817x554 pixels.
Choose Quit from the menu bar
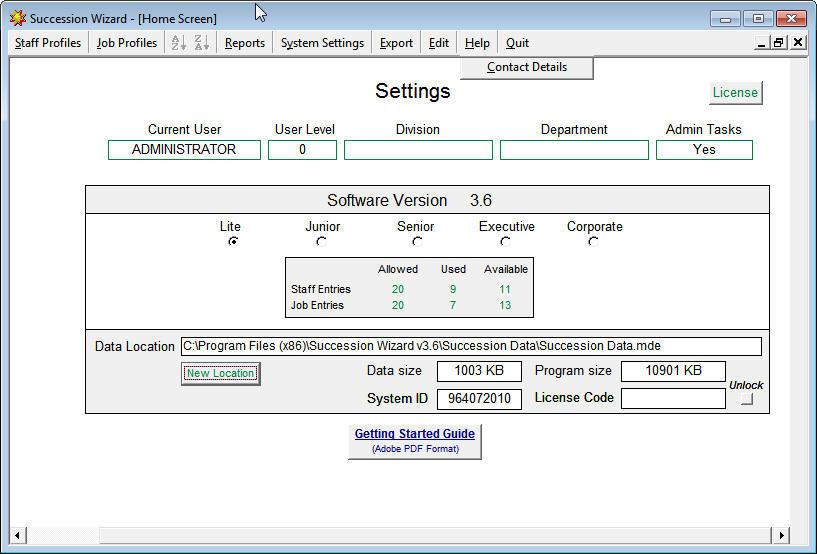click(x=517, y=43)
